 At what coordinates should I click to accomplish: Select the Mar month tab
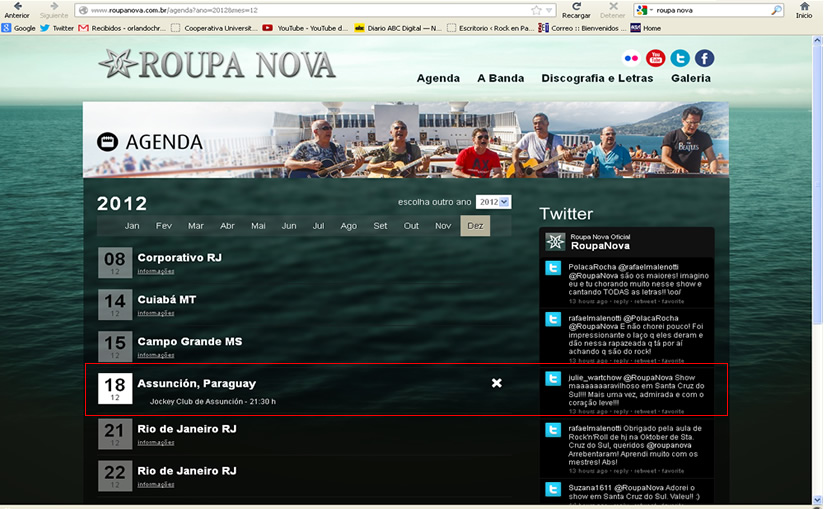(x=195, y=226)
